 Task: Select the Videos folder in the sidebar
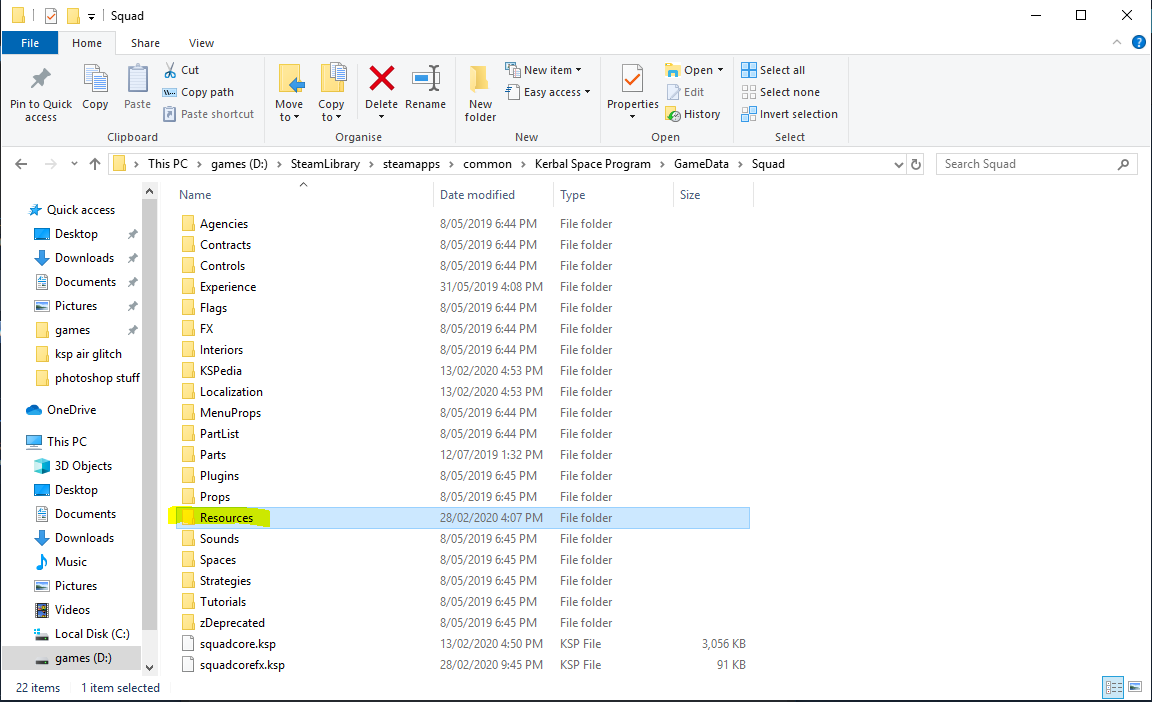tap(62, 609)
